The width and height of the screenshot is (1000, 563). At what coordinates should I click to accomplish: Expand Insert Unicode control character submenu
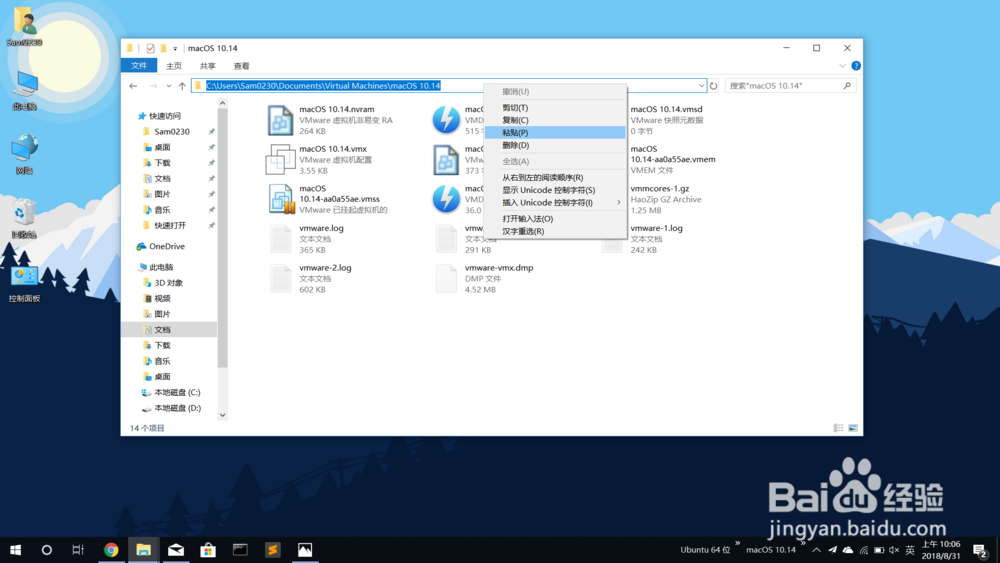pos(619,203)
